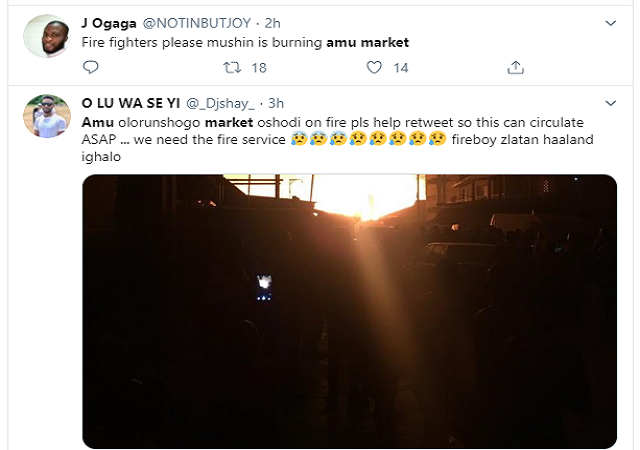This screenshot has height=450, width=640.
Task: Click the bold 'amu market' text
Action: tap(367, 42)
